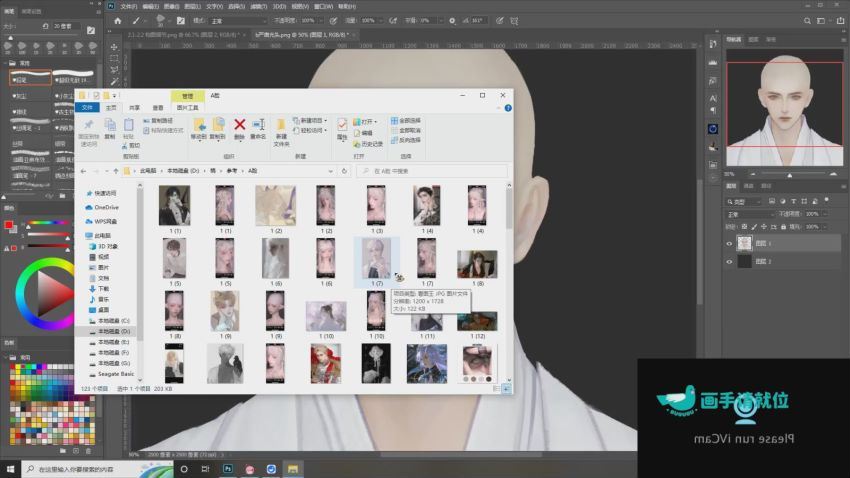Open the Character panel icon in side dock
The height and width of the screenshot is (478, 850).
pyautogui.click(x=712, y=98)
